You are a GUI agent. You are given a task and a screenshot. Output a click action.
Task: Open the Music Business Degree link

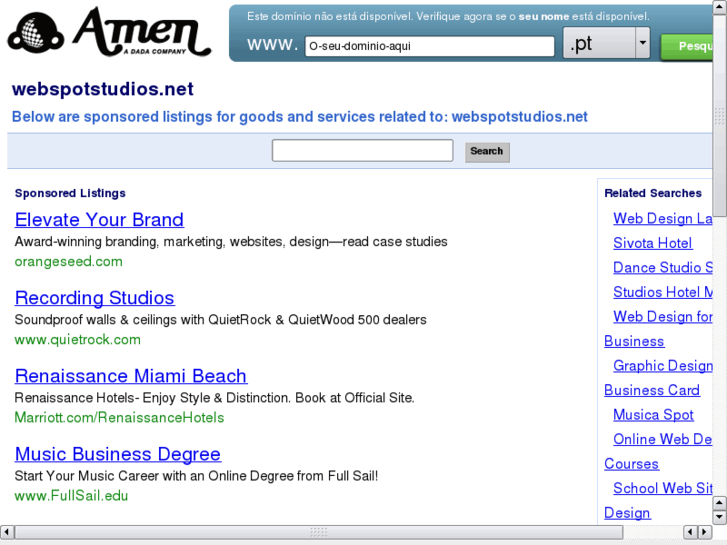(x=118, y=454)
